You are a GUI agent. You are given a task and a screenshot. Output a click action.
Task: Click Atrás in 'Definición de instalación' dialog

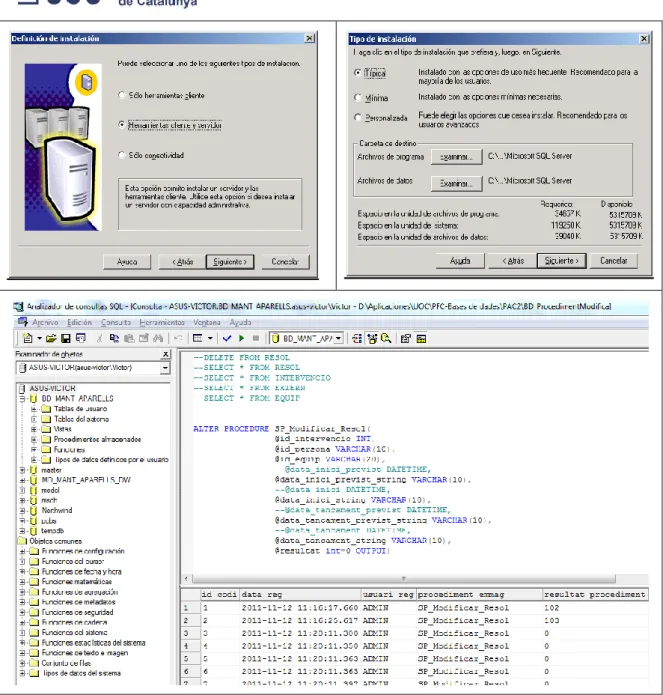183,262
